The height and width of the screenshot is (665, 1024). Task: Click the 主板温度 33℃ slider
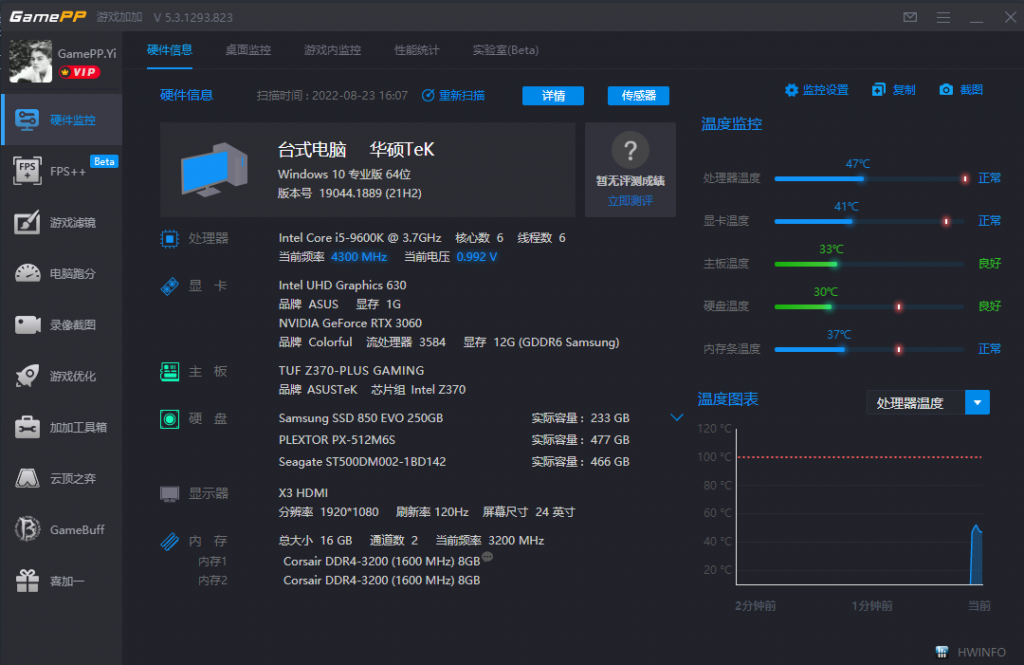[869, 264]
